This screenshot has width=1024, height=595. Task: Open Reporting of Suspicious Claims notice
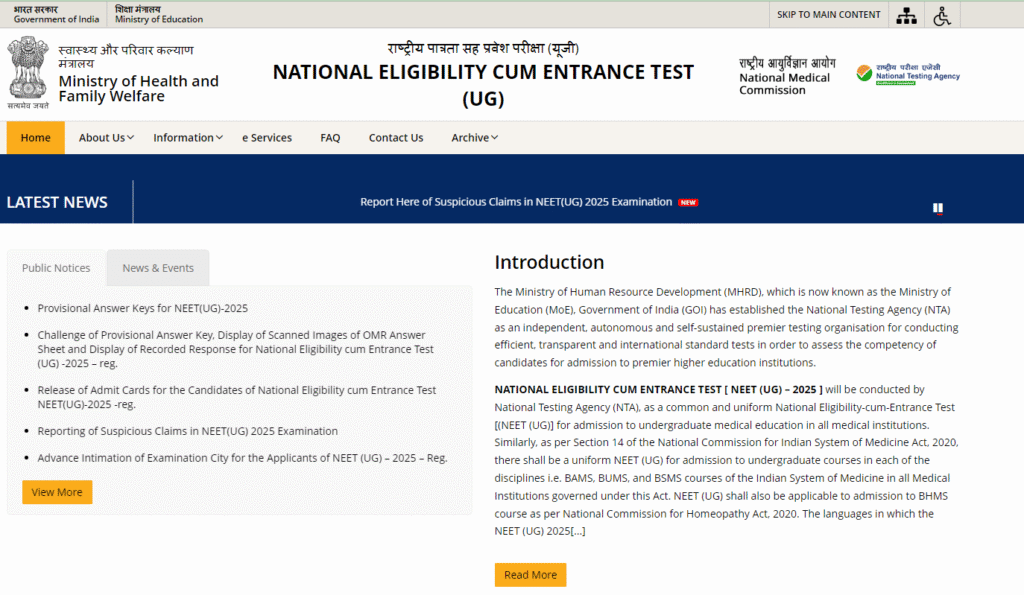point(187,431)
